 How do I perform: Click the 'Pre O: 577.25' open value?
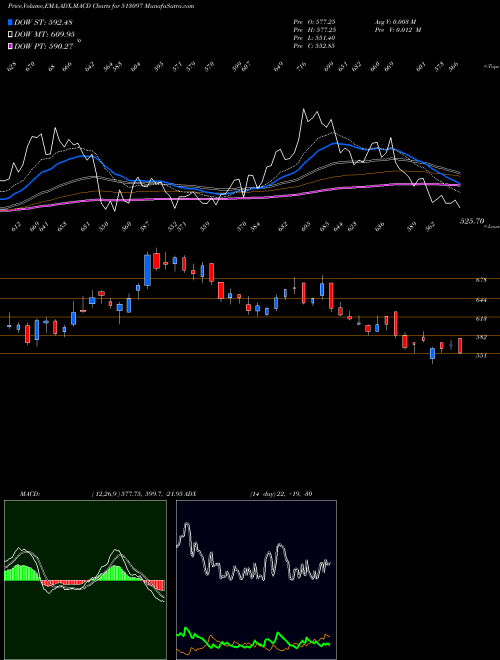[314, 21]
